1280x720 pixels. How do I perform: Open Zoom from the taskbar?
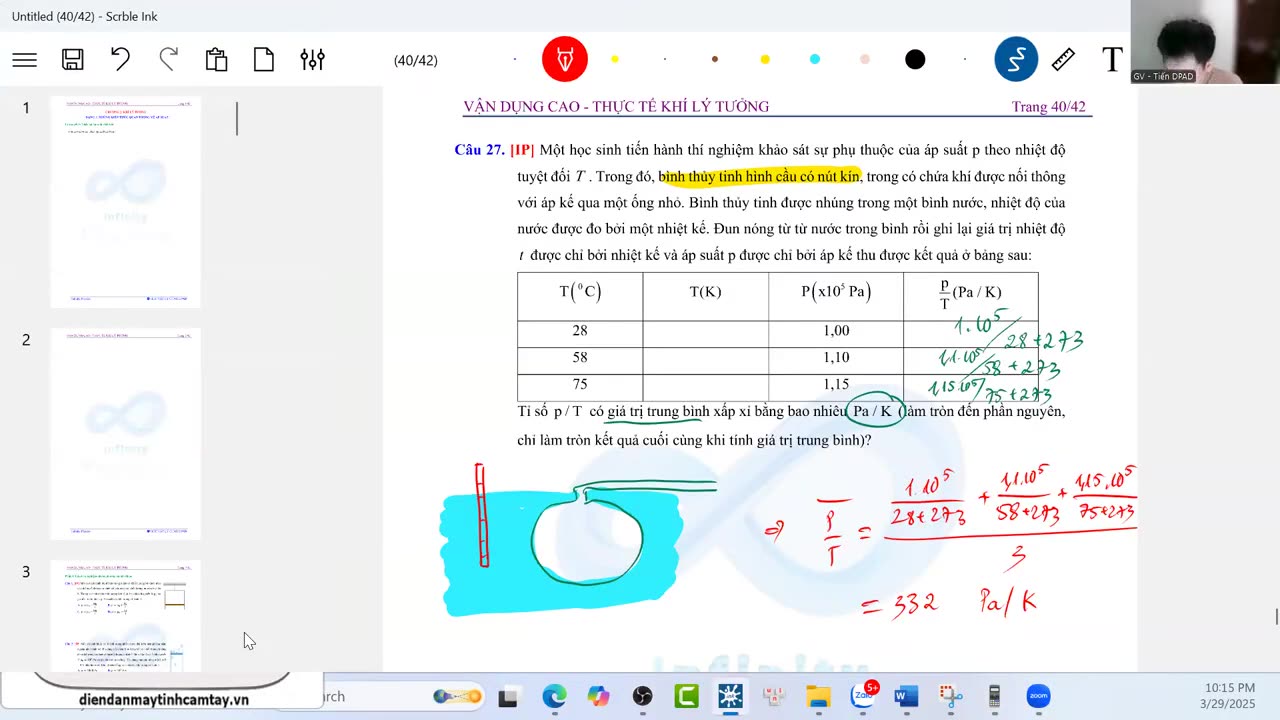point(1038,697)
